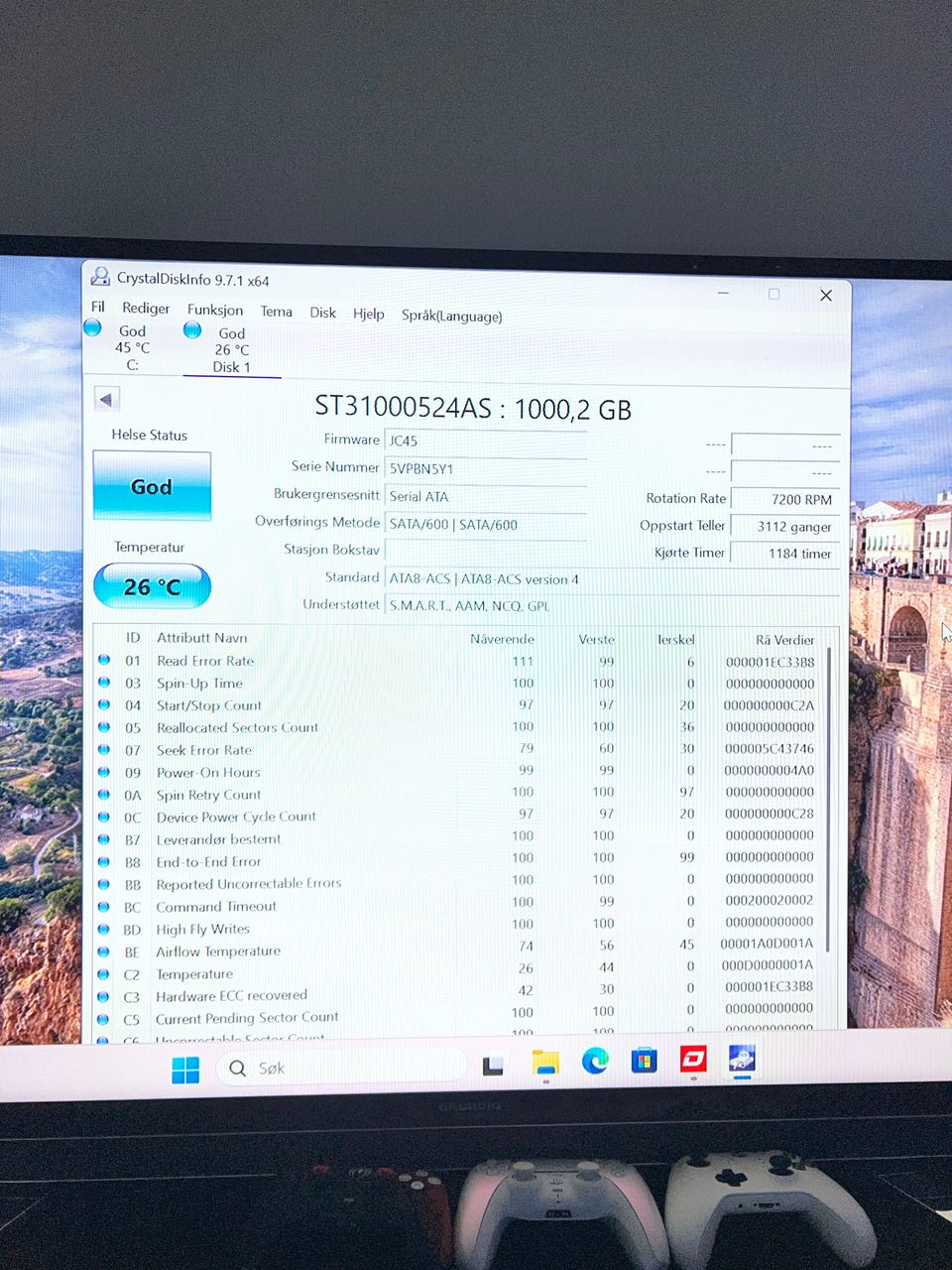Click the Rotation Rate 7200 RPM value

tap(786, 499)
